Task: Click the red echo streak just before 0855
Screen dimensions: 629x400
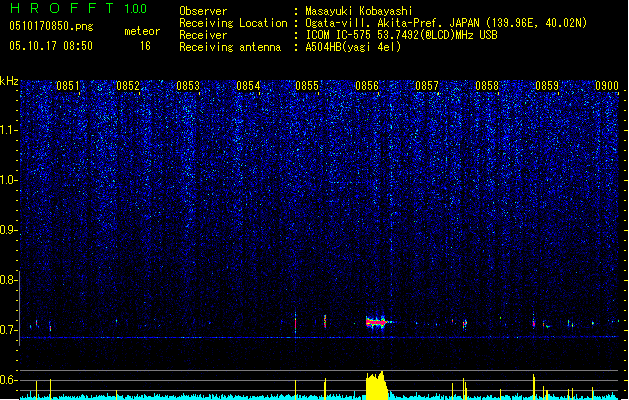Action: pyautogui.click(x=296, y=323)
